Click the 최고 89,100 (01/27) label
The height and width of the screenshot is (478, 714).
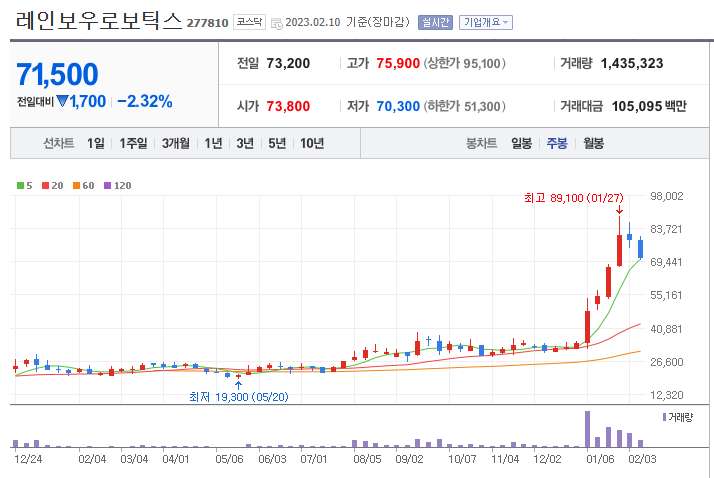(573, 198)
